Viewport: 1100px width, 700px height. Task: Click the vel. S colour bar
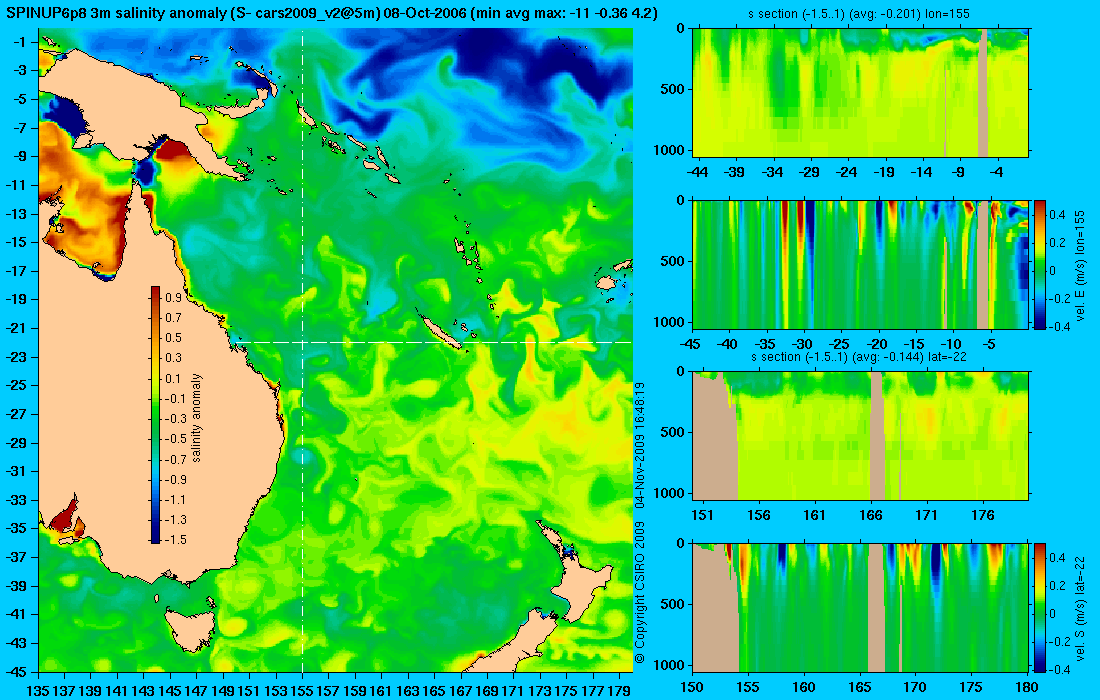[x=1040, y=607]
